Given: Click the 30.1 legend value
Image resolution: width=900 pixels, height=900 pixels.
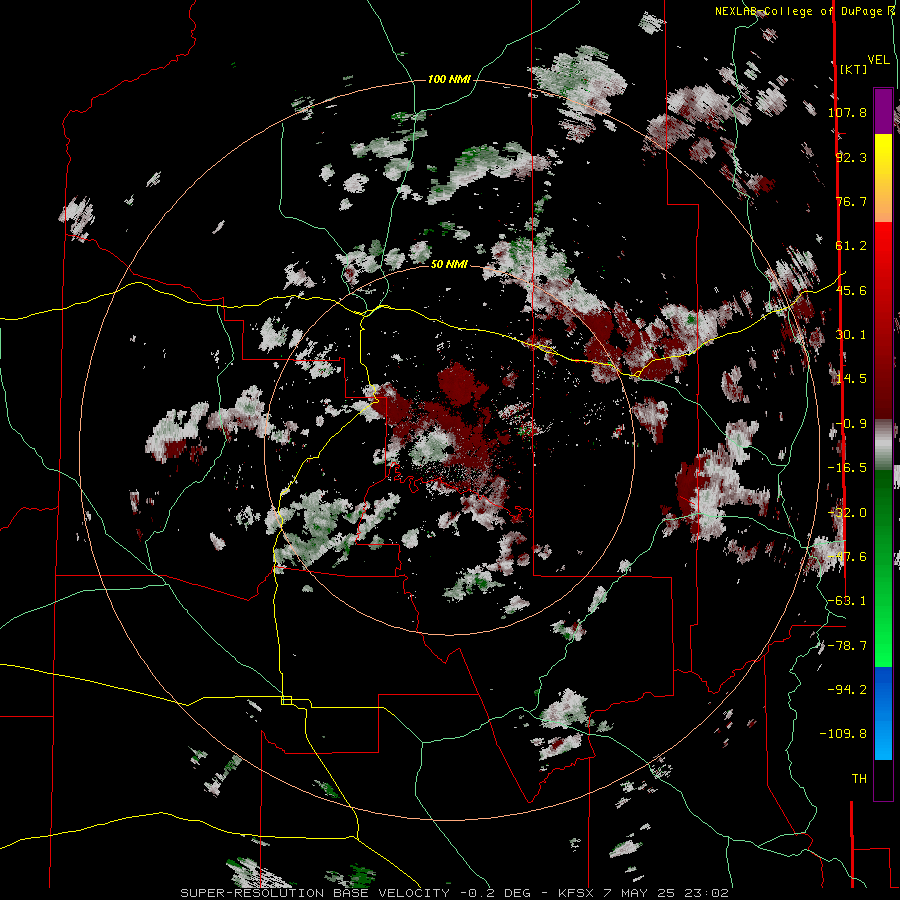Looking at the screenshot, I should point(851,335).
